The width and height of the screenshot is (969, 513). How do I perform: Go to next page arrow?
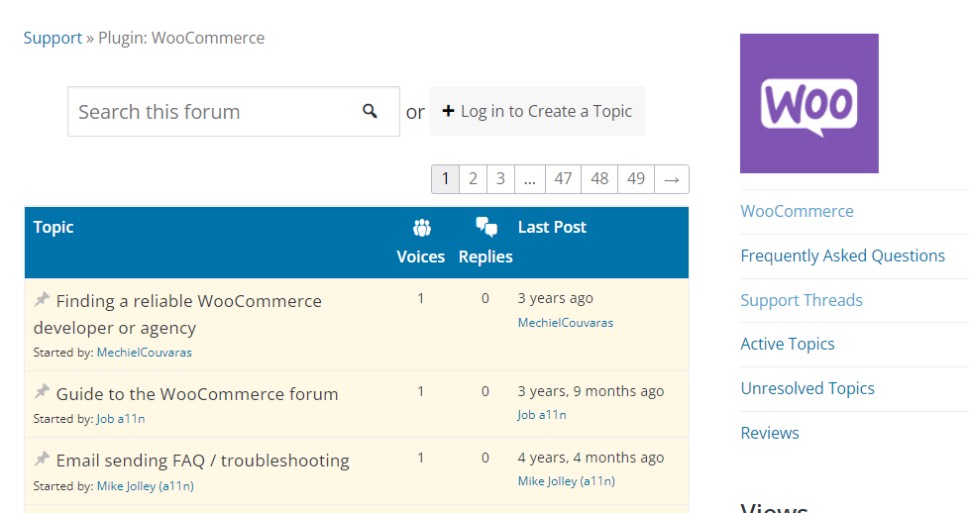672,179
